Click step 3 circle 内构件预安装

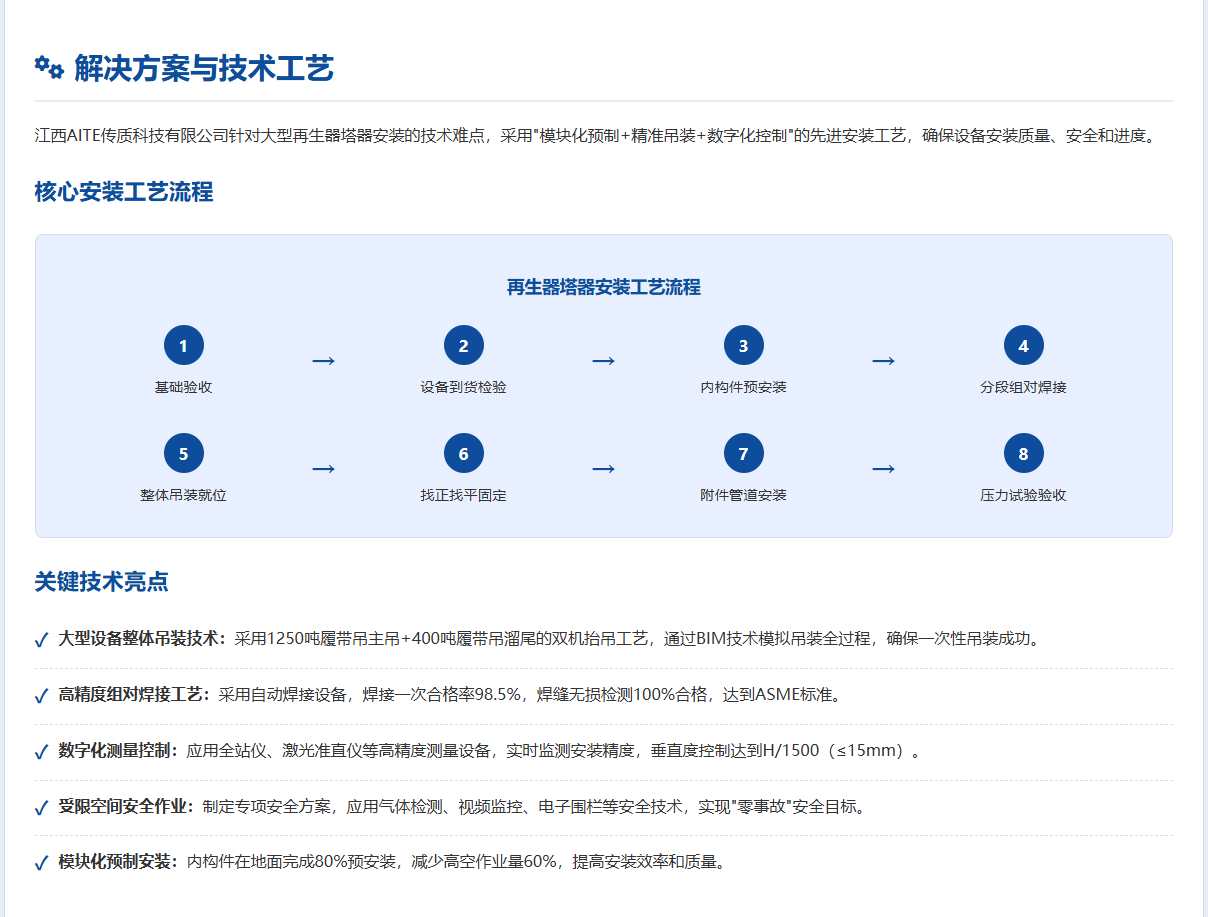click(x=743, y=346)
